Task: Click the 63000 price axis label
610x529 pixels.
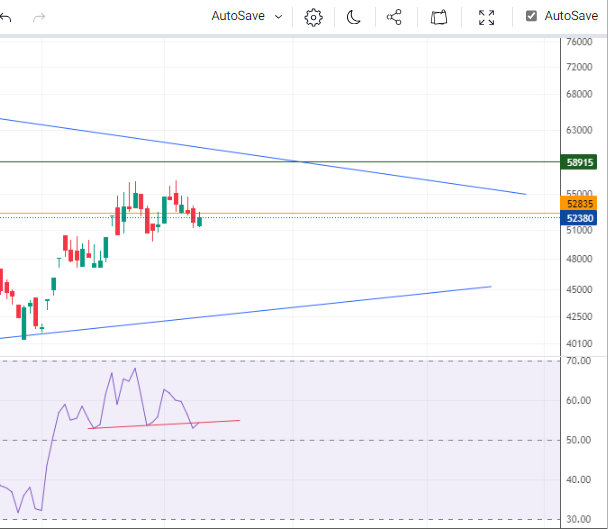Action: click(579, 130)
